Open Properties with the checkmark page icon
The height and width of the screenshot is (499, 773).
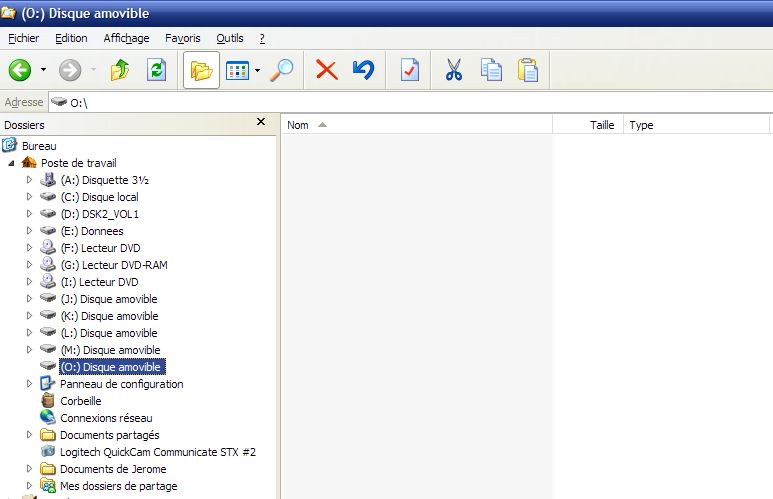(x=410, y=70)
